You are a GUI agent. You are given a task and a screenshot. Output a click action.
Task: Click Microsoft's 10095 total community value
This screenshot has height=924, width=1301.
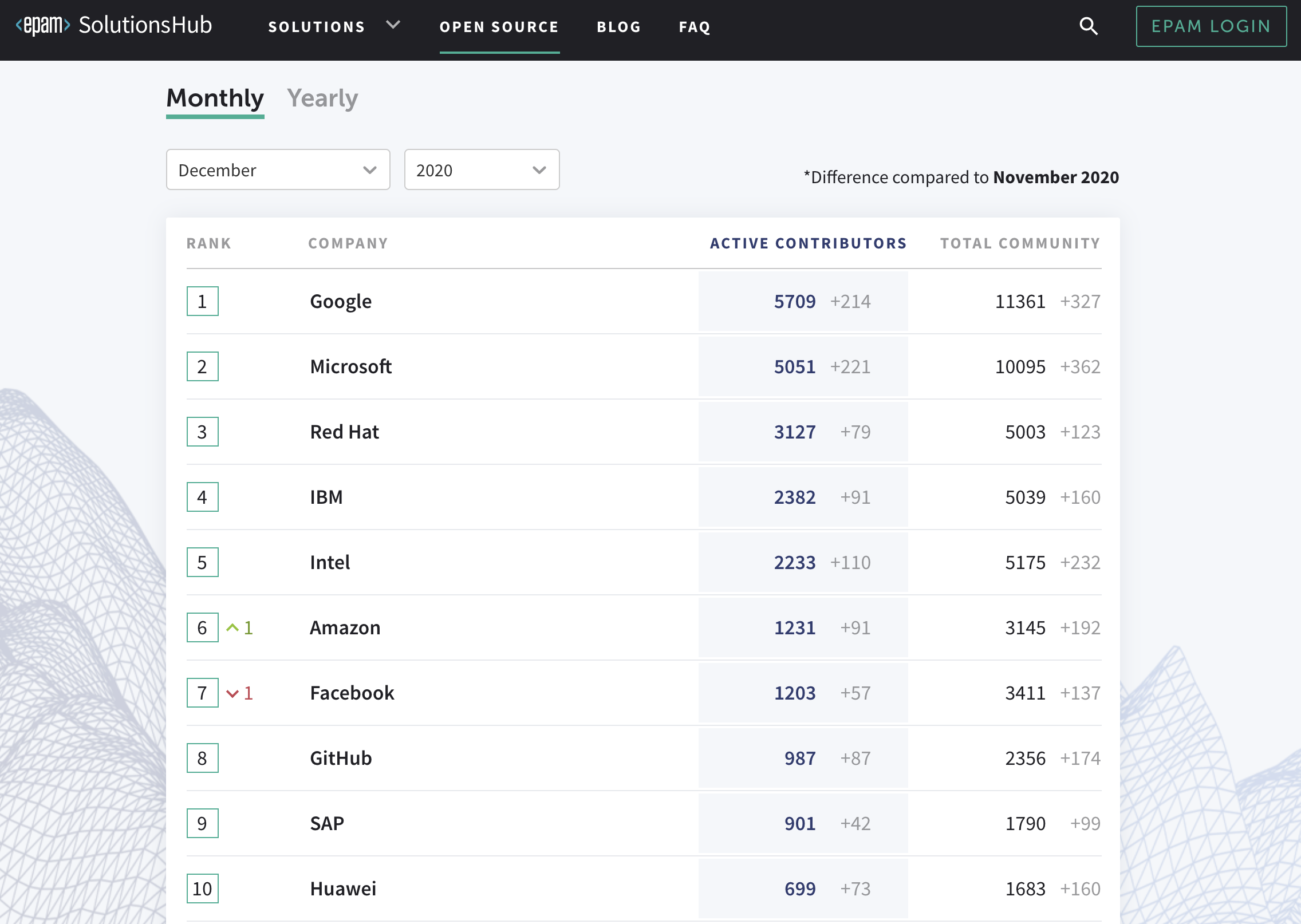click(x=1020, y=366)
